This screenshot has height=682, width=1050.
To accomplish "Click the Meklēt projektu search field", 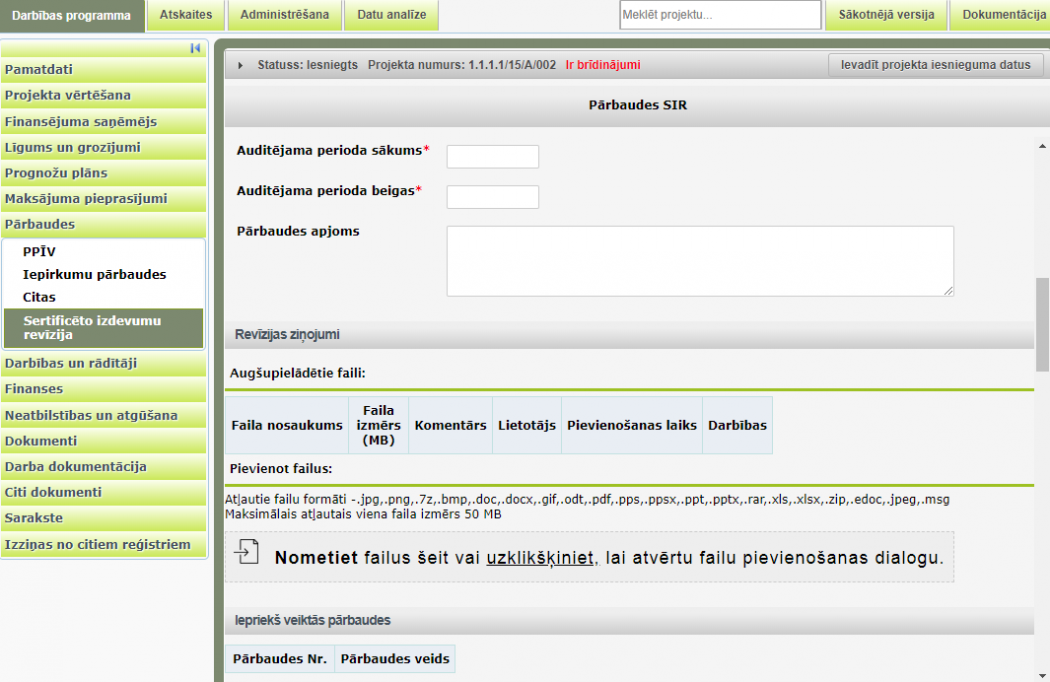I will pos(719,15).
